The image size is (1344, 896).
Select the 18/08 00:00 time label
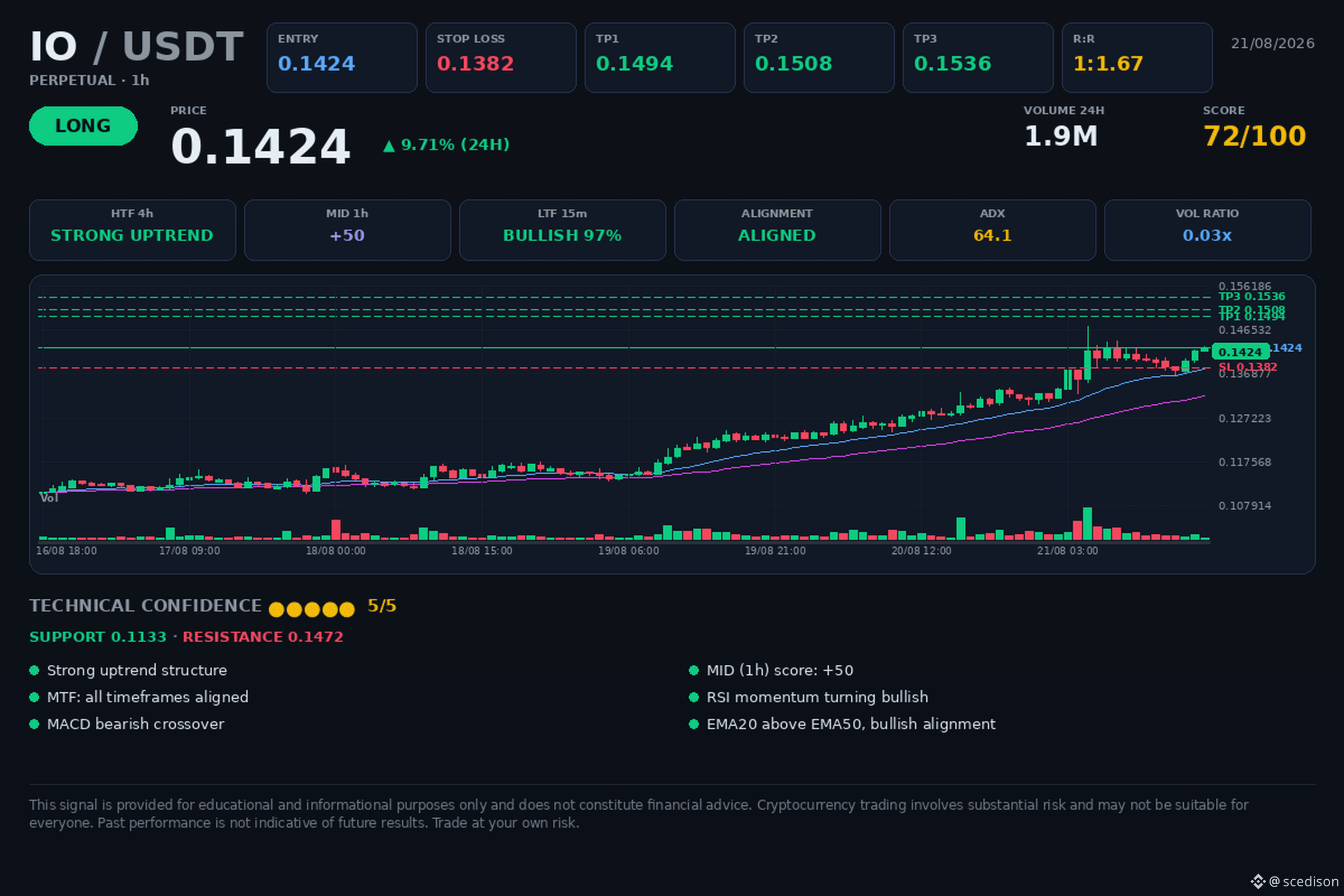[x=335, y=551]
